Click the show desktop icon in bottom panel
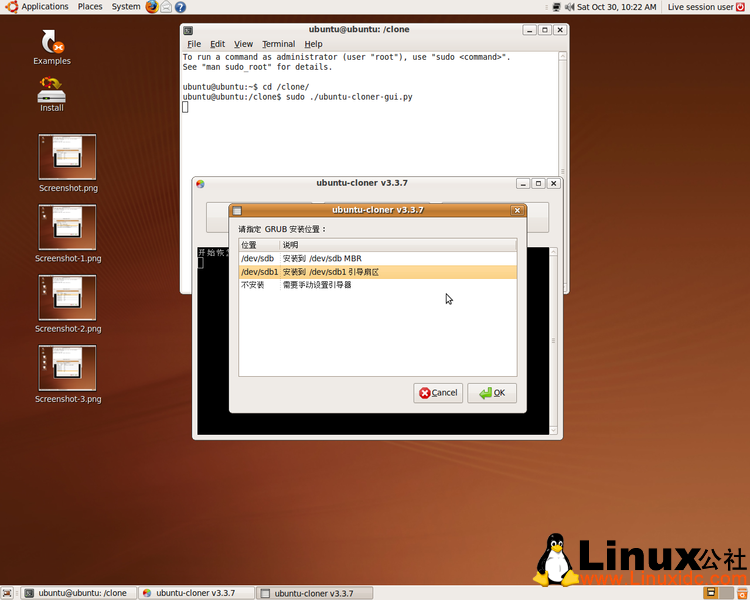The width and height of the screenshot is (750, 600). [7, 593]
